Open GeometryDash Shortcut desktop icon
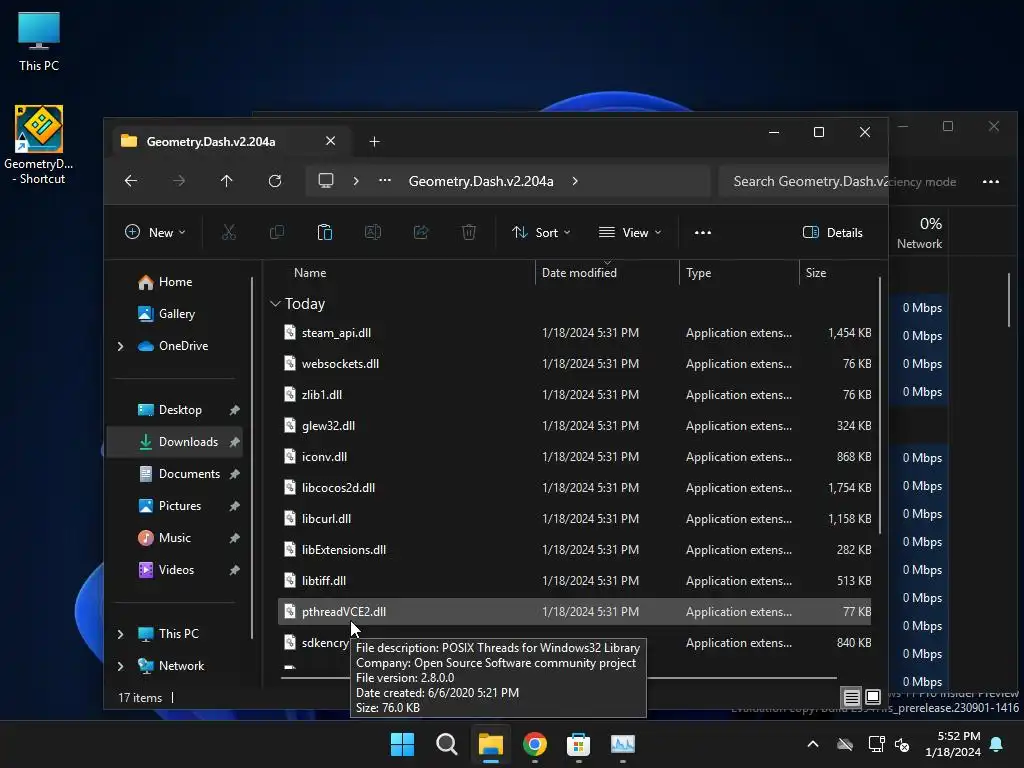Screen dimensions: 1024x768 (x=39, y=144)
